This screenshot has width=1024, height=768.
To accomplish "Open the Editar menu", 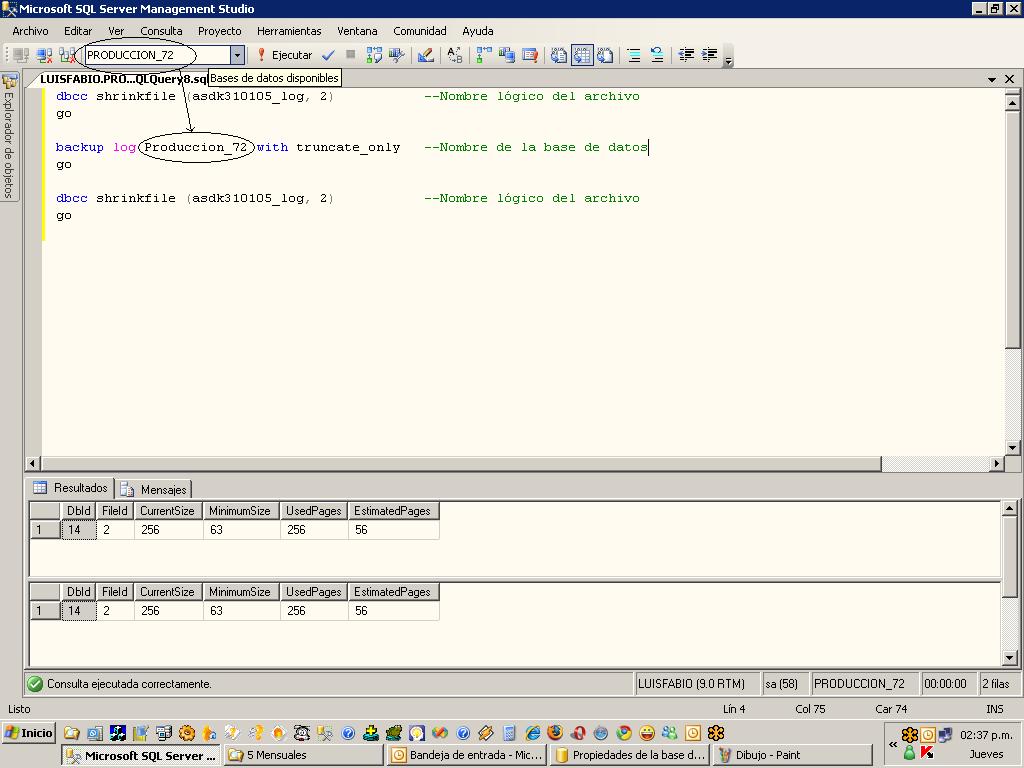I will tap(78, 31).
